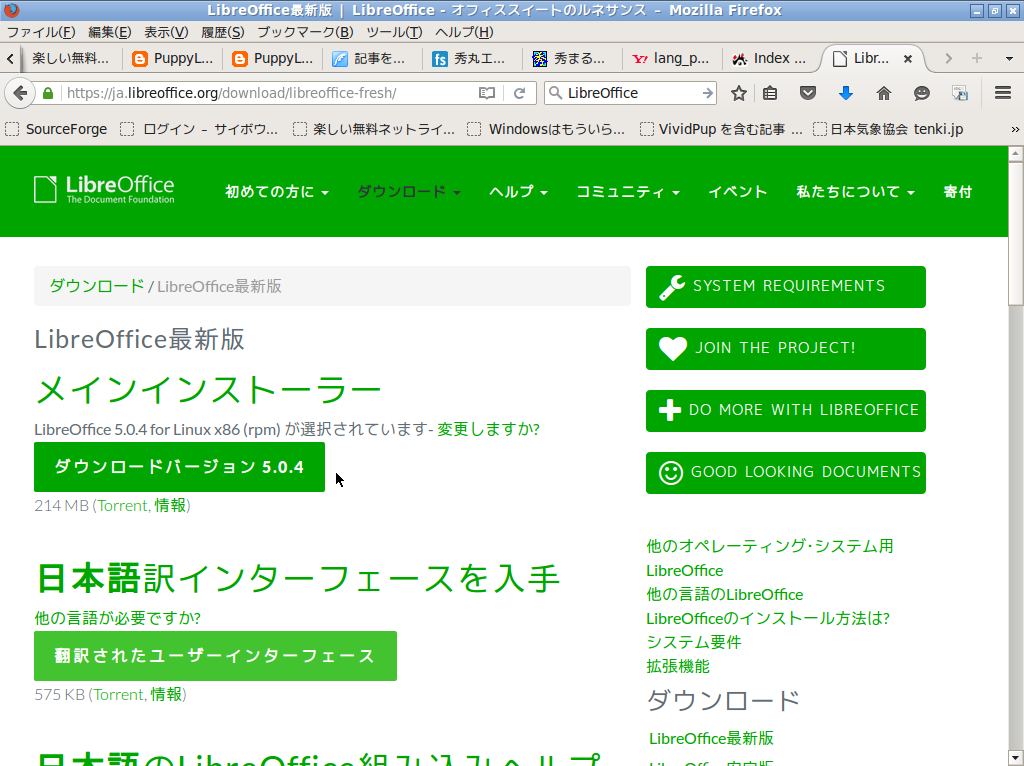This screenshot has height=766, width=1024.
Task: Open a new tab with plus icon
Action: point(977,58)
